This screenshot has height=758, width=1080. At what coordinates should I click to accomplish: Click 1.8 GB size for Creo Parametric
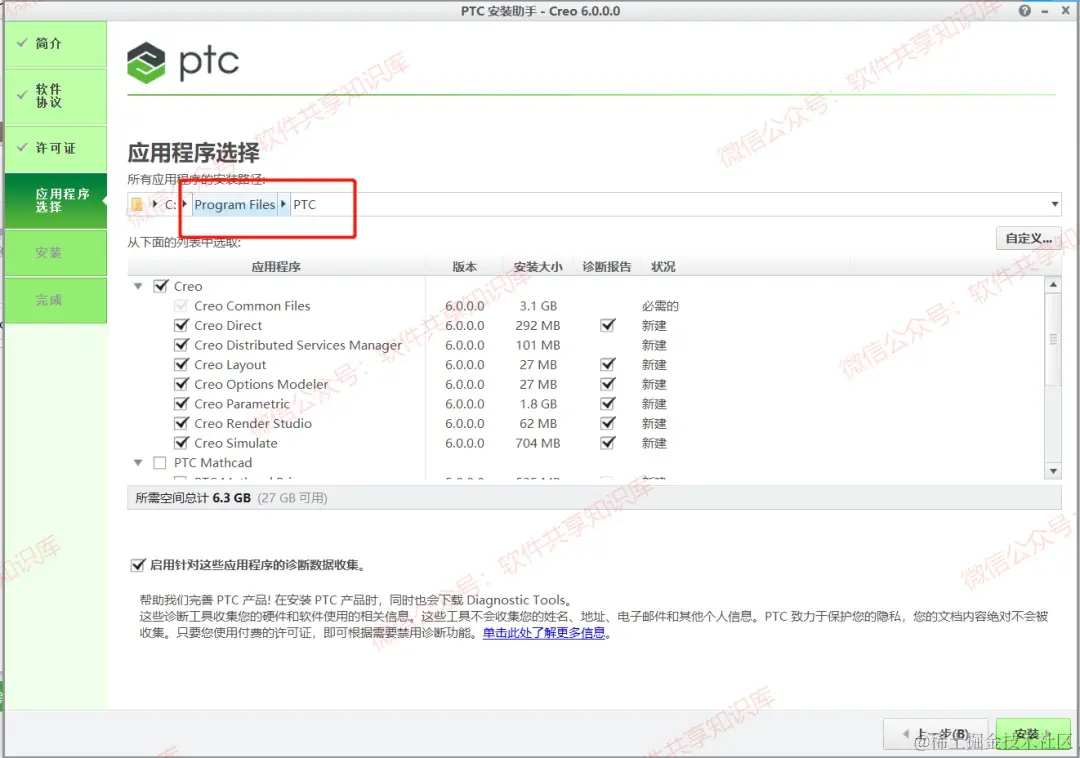point(538,403)
